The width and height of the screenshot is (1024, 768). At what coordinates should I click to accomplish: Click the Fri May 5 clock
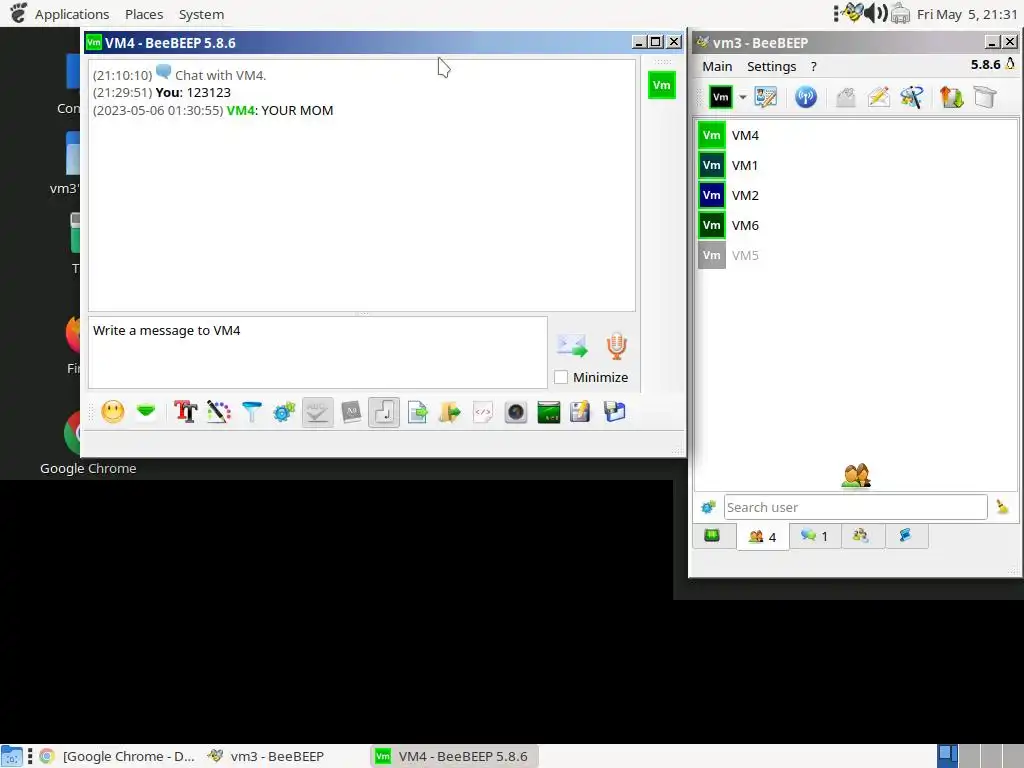tap(967, 14)
